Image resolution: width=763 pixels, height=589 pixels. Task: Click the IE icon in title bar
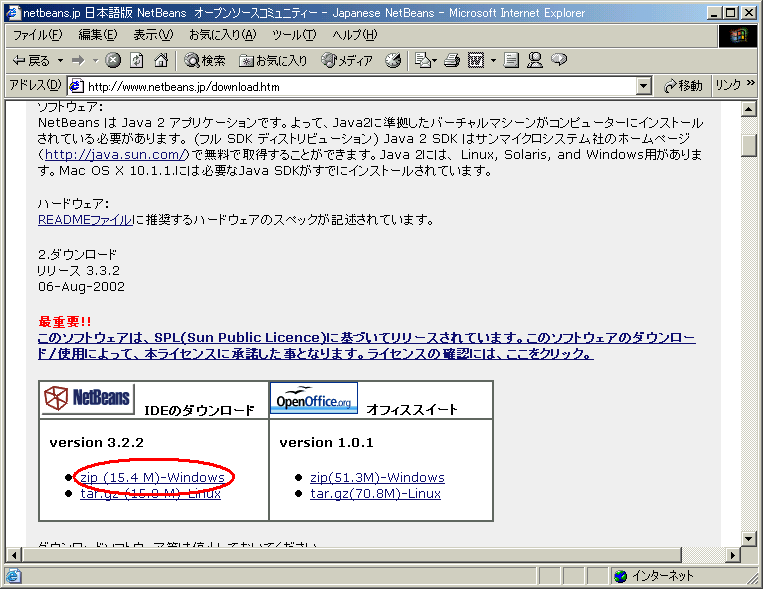click(x=13, y=12)
